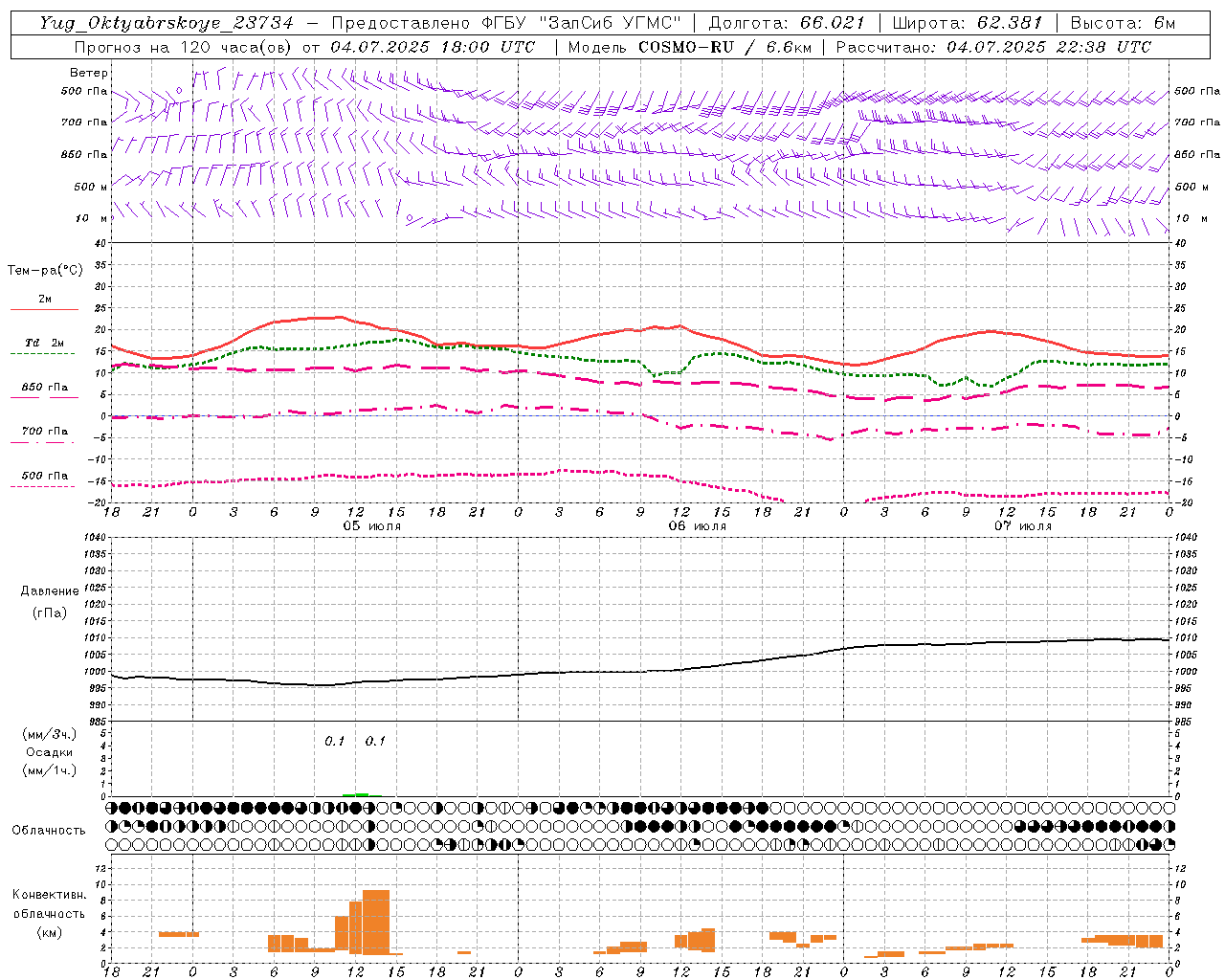Click the Тем-ра(°C) axis label
The width and height of the screenshot is (1225, 980).
coord(45,271)
